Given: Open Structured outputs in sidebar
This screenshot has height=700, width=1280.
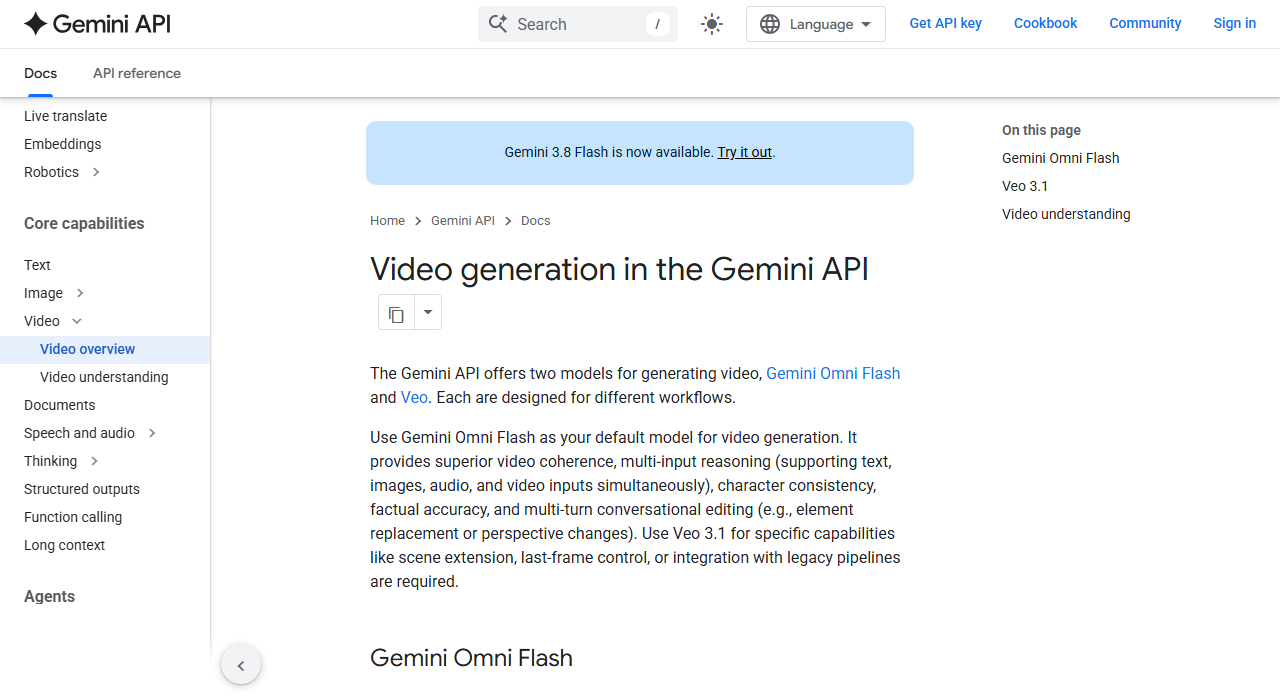Looking at the screenshot, I should [82, 489].
